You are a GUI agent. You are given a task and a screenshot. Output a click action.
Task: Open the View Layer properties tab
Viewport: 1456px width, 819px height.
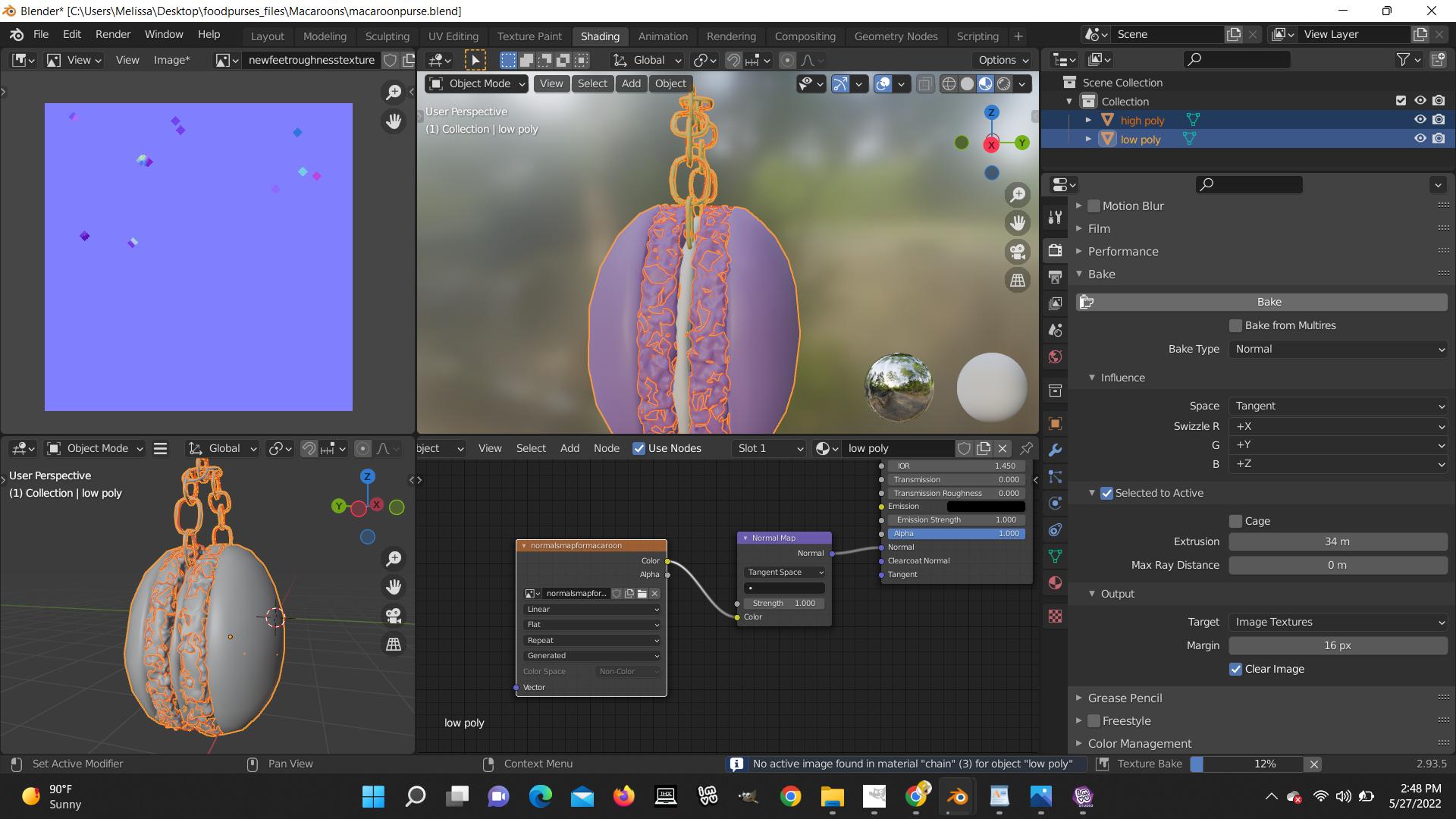pos(1055,303)
